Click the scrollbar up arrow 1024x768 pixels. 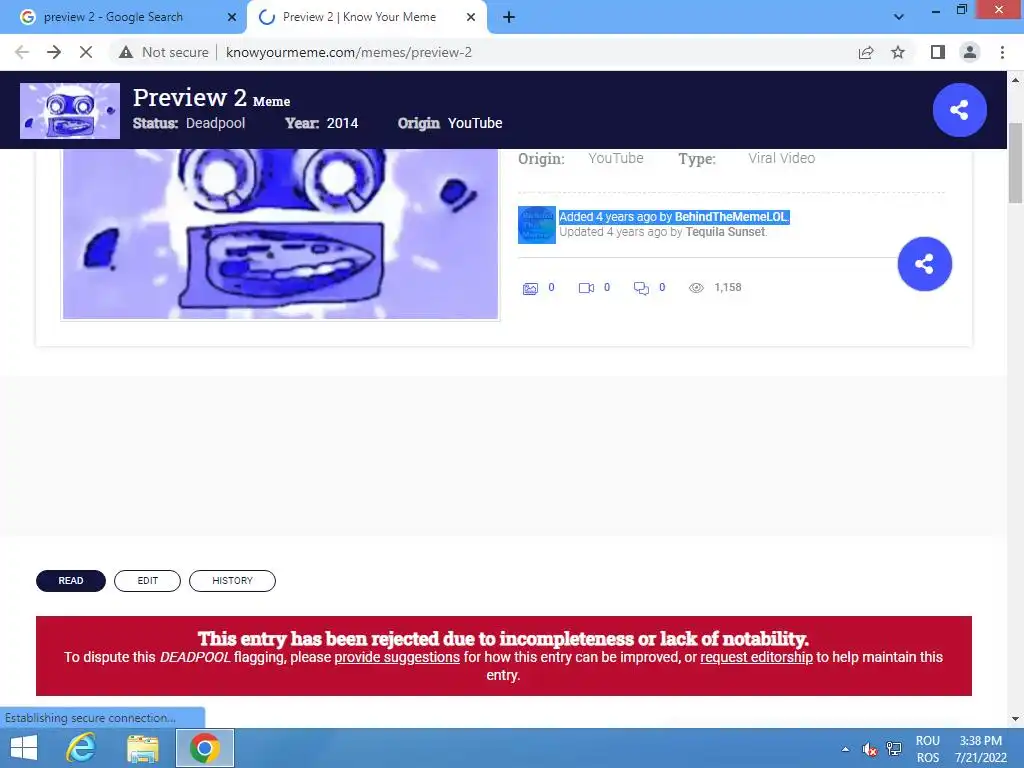1015,80
